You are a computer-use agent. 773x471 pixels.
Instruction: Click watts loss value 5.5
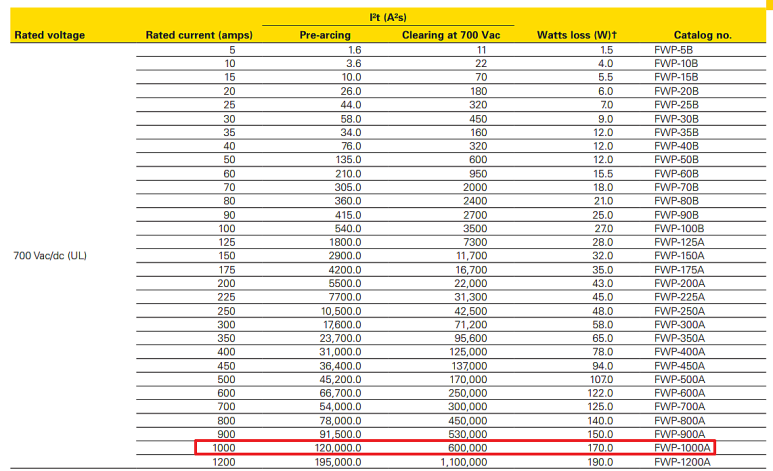(606, 77)
